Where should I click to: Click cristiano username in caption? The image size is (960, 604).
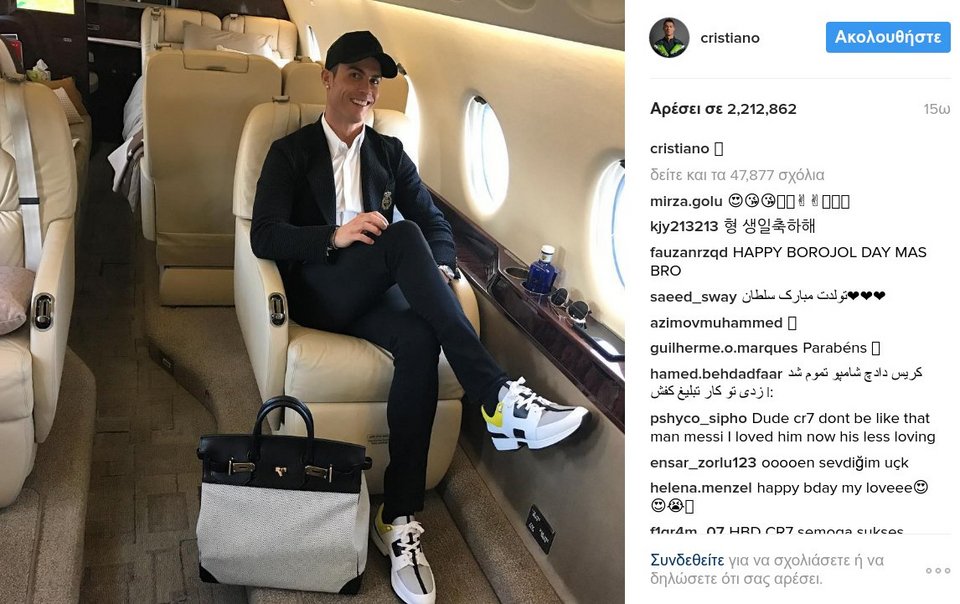tap(680, 149)
